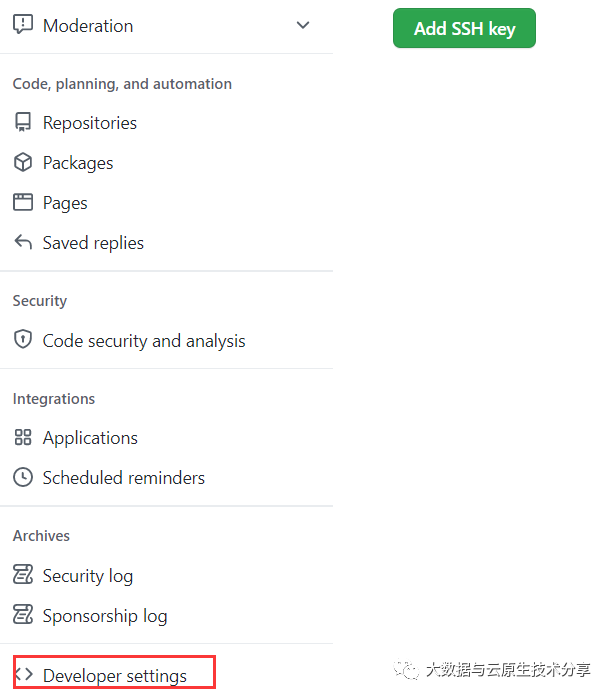The width and height of the screenshot is (610, 697).
Task: Click the Saved replies arrow icon
Action: pos(23,242)
